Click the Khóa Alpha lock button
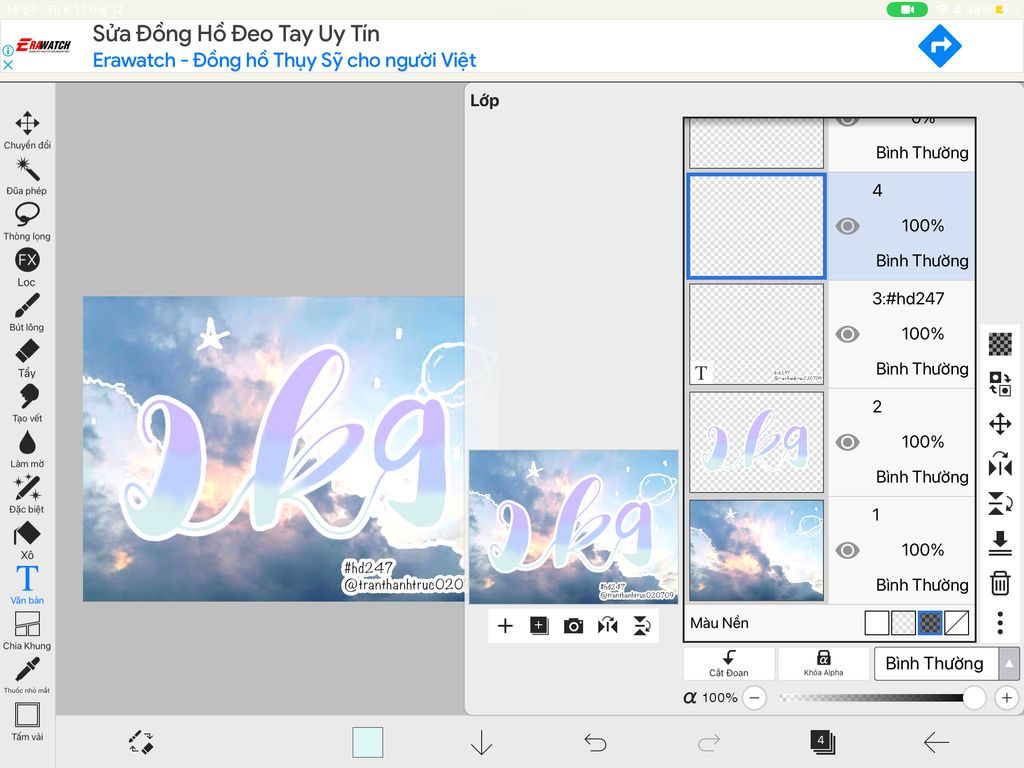This screenshot has height=768, width=1024. (824, 664)
